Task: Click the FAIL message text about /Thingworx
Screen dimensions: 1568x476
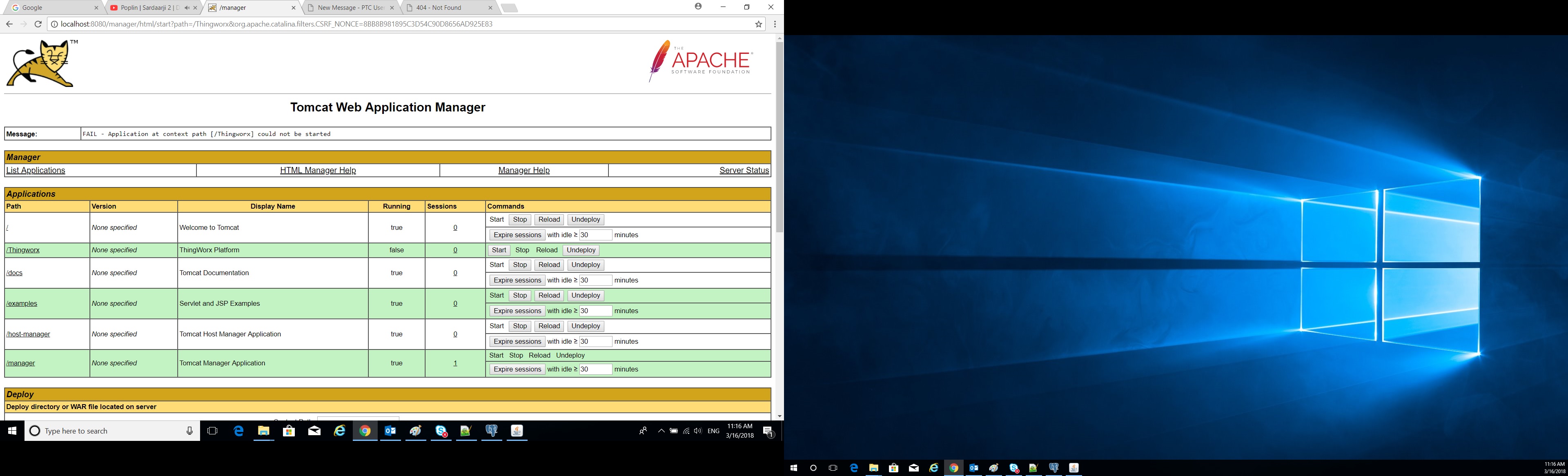Action: click(206, 134)
